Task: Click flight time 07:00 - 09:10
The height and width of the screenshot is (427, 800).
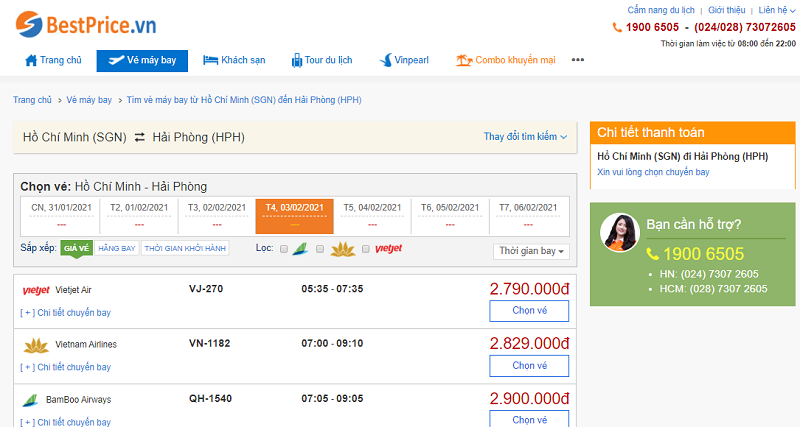Action: (x=332, y=343)
